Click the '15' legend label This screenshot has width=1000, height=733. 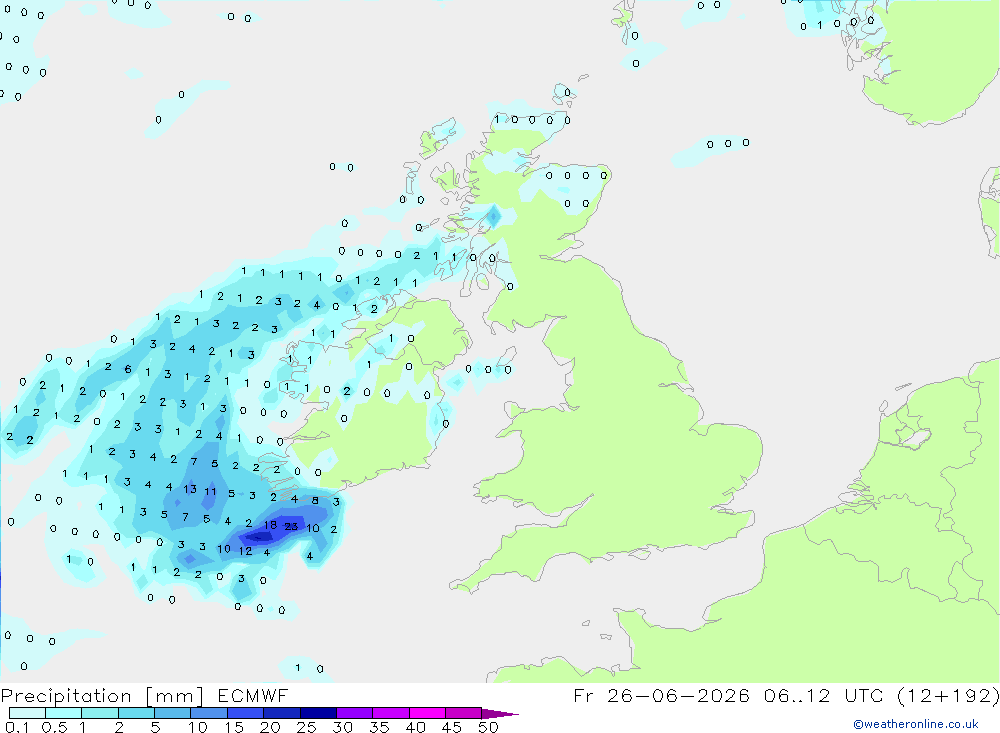coord(233,727)
